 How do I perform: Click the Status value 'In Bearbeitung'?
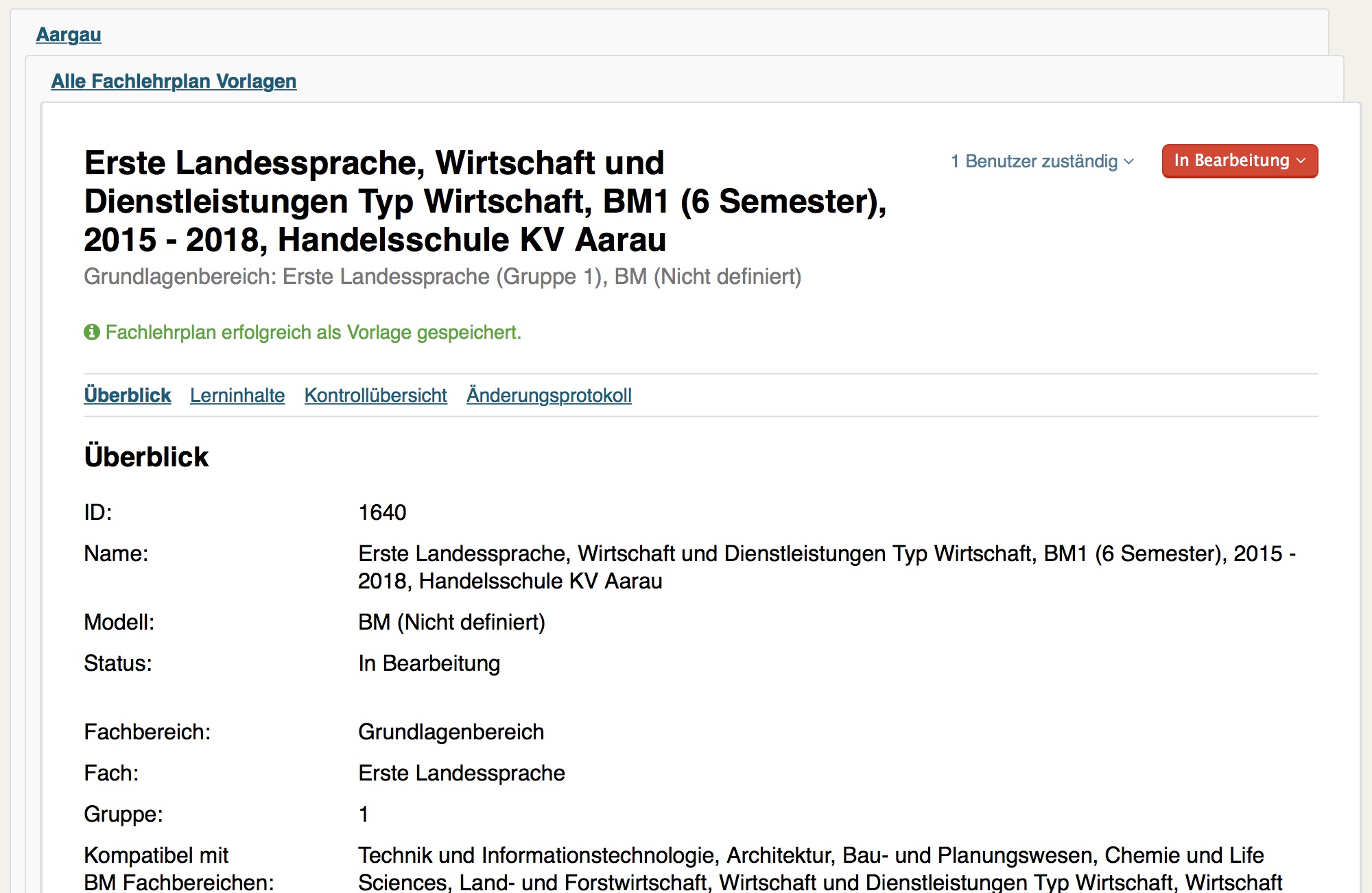click(429, 663)
